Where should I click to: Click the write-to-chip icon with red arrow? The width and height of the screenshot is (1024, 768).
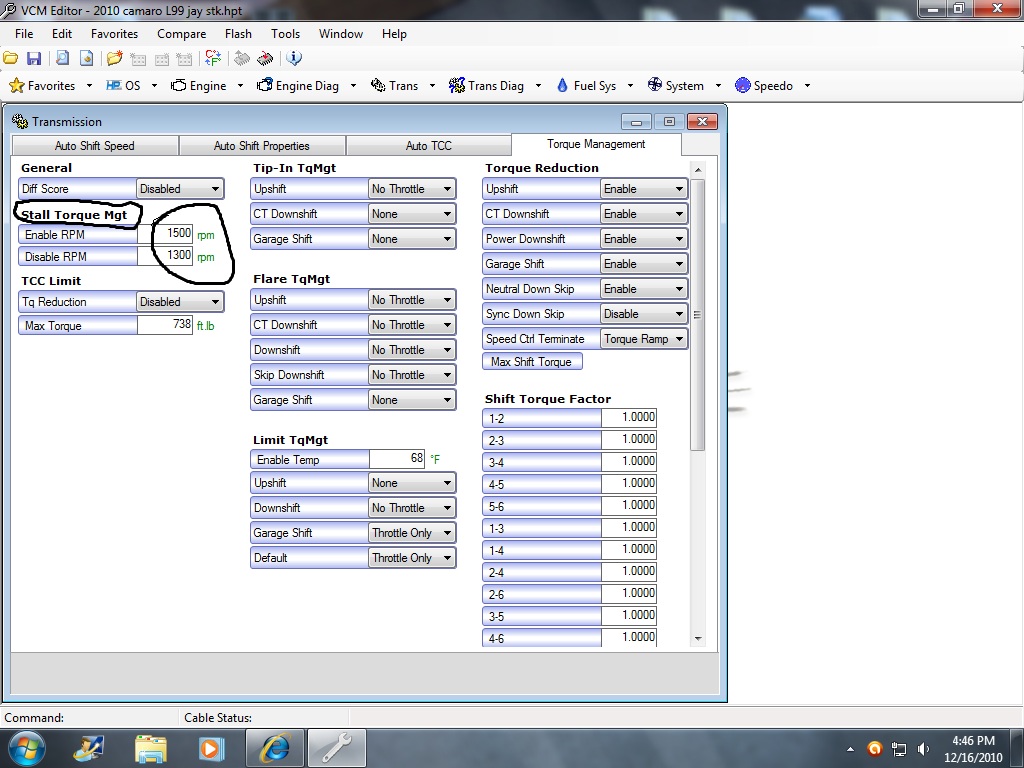(x=265, y=59)
